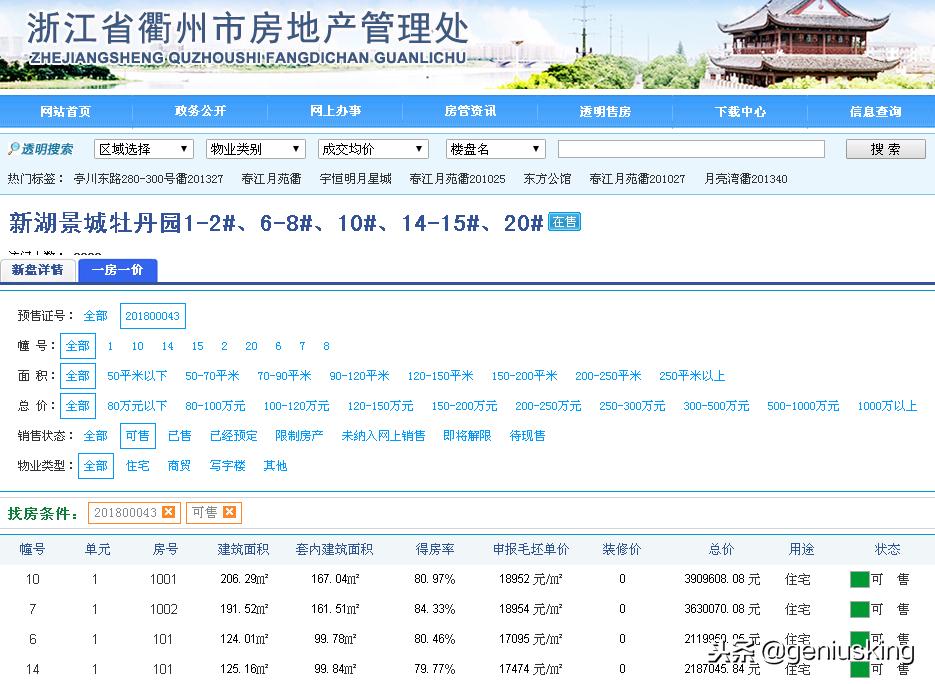Open the 物业类别 dropdown
This screenshot has width=935, height=684.
(256, 148)
